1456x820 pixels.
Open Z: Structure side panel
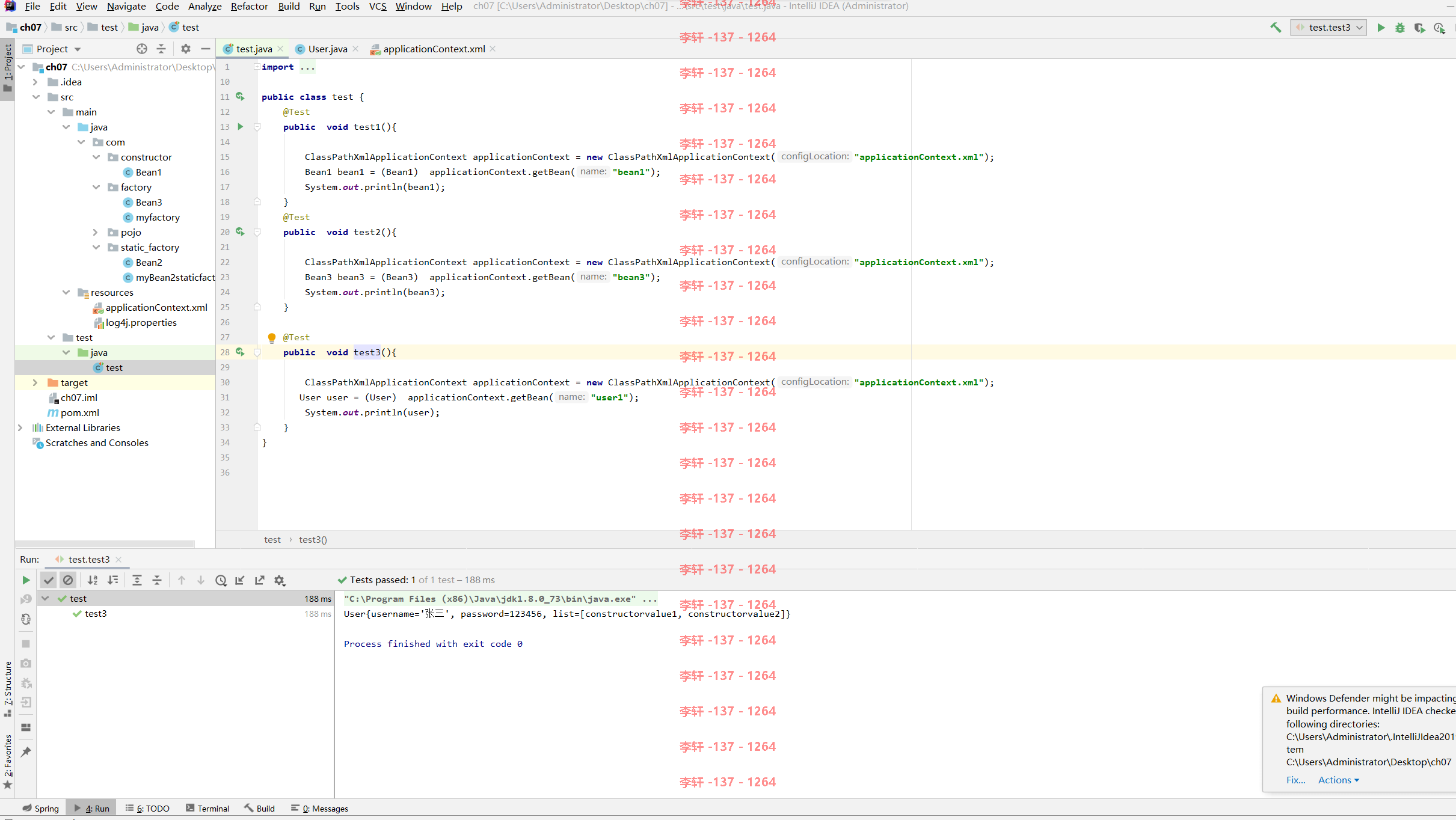8,689
